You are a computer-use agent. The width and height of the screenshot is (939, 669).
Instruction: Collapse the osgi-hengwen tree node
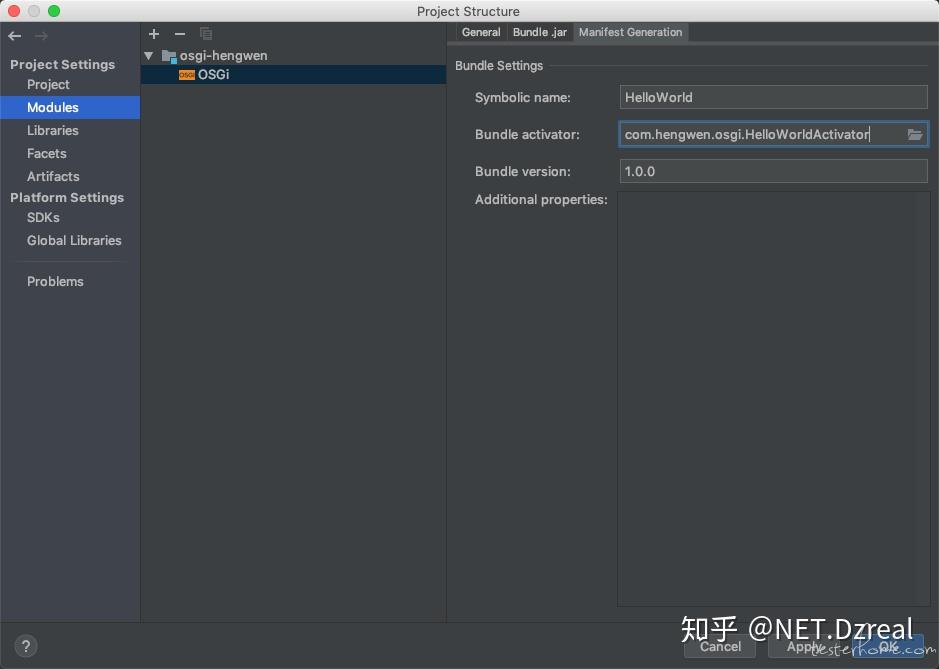pyautogui.click(x=148, y=55)
